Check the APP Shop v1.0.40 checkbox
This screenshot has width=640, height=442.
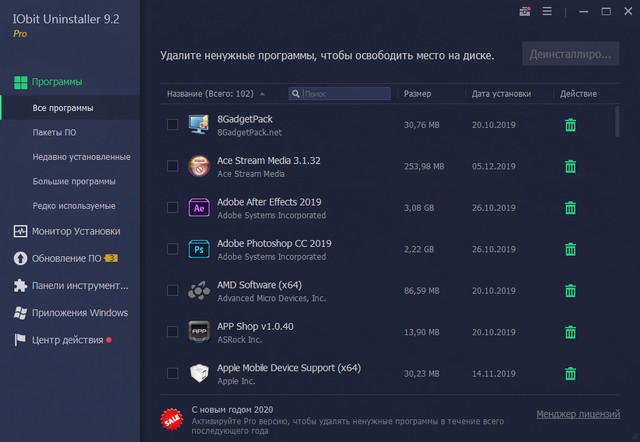point(172,332)
